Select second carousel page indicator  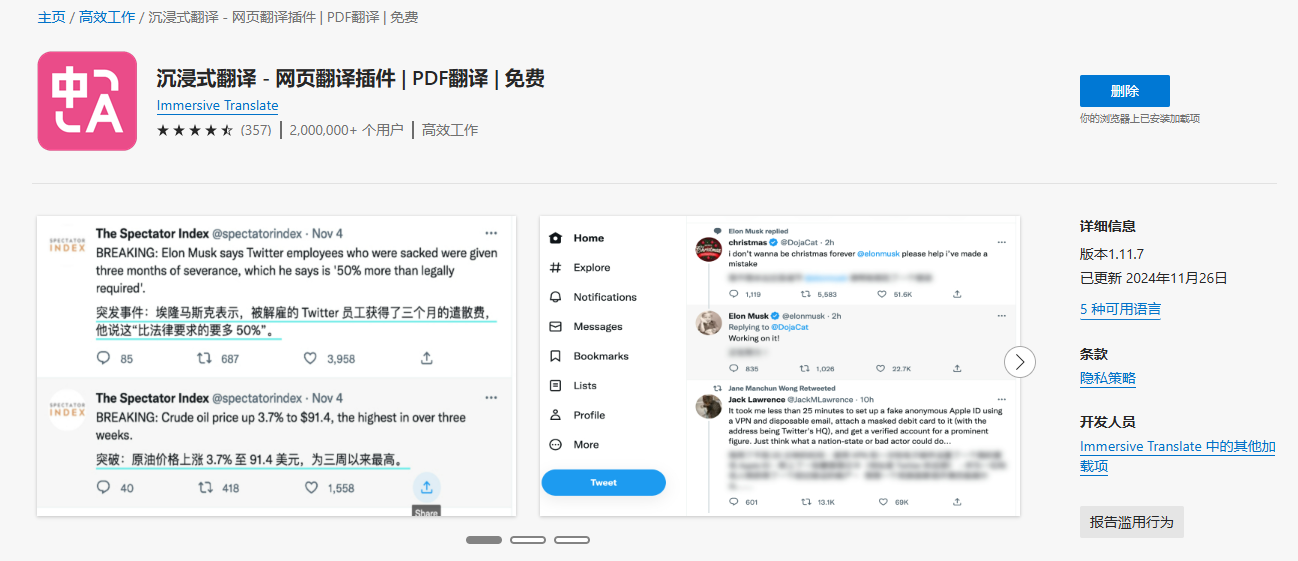click(528, 540)
